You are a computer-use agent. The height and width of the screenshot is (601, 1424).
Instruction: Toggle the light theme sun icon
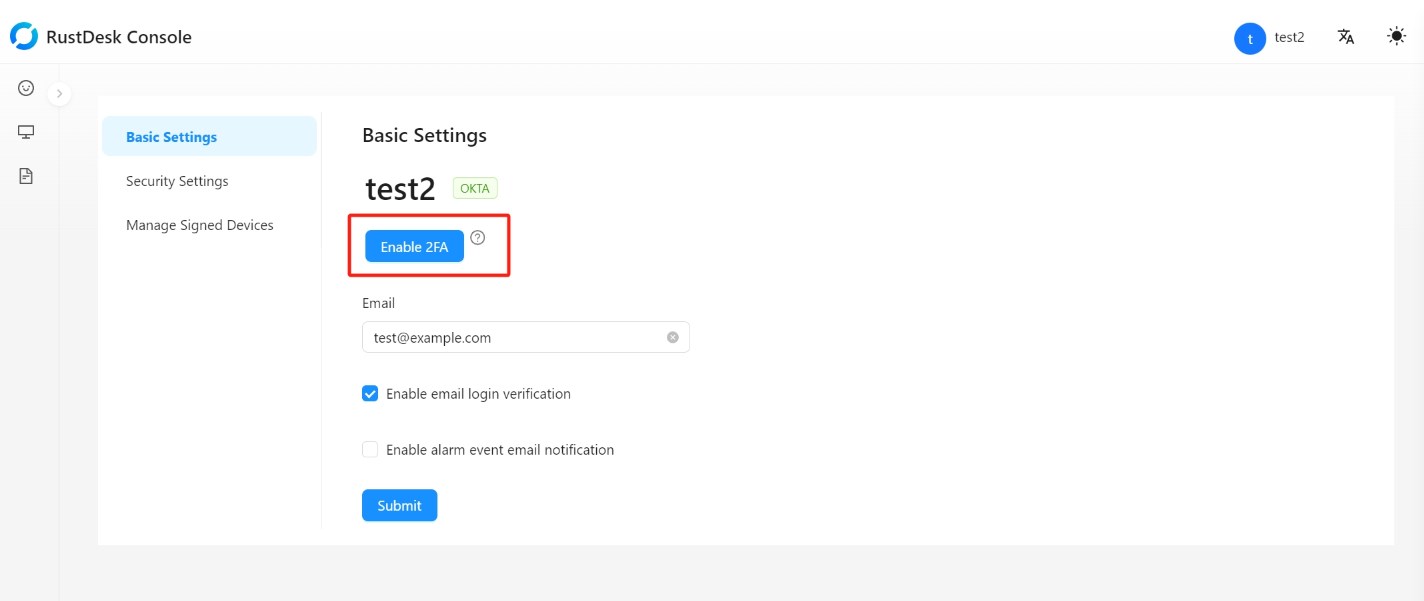[x=1396, y=36]
